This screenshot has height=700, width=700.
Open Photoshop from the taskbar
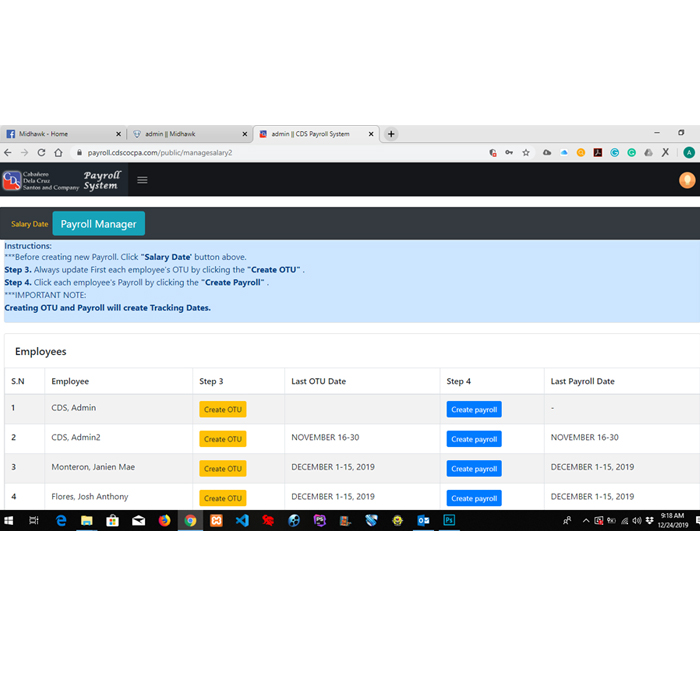pyautogui.click(x=449, y=521)
